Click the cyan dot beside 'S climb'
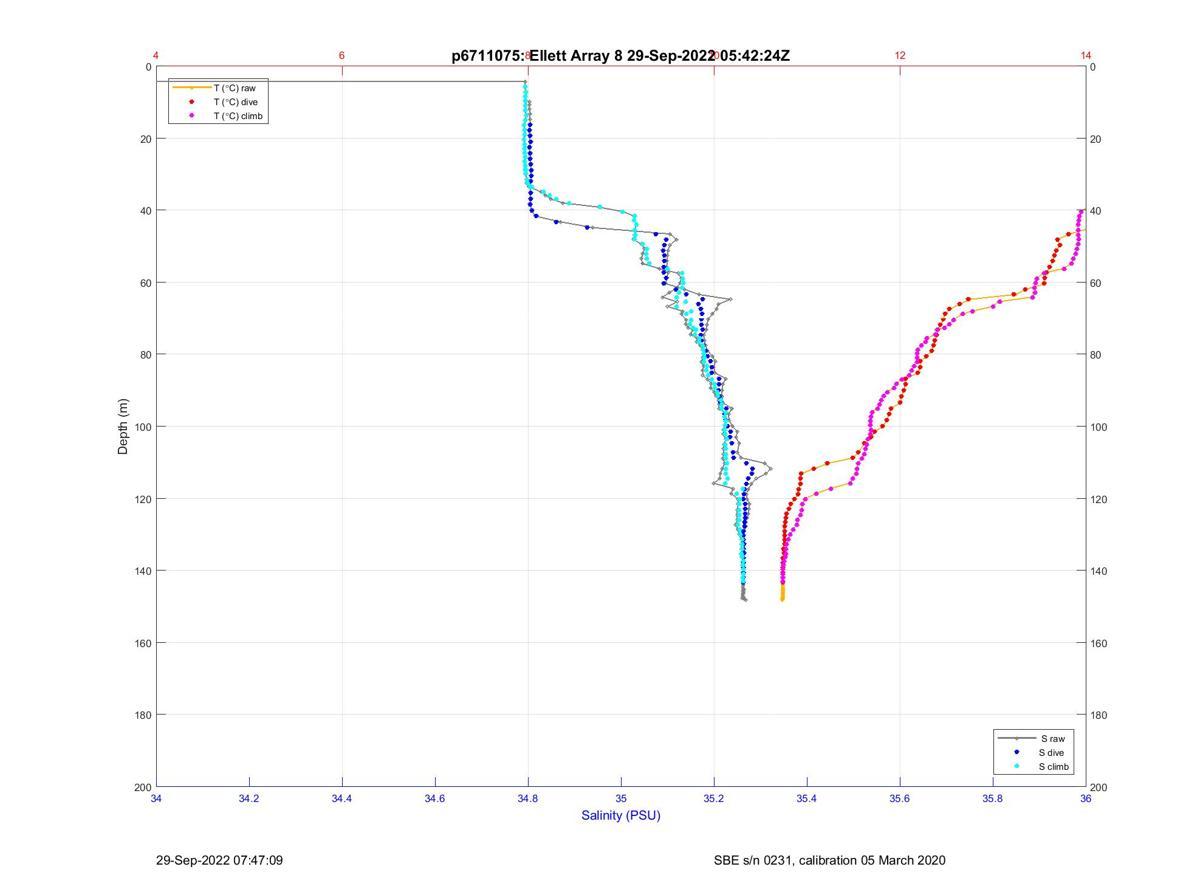Screen dimensions: 1200x885 pyautogui.click(x=1016, y=767)
